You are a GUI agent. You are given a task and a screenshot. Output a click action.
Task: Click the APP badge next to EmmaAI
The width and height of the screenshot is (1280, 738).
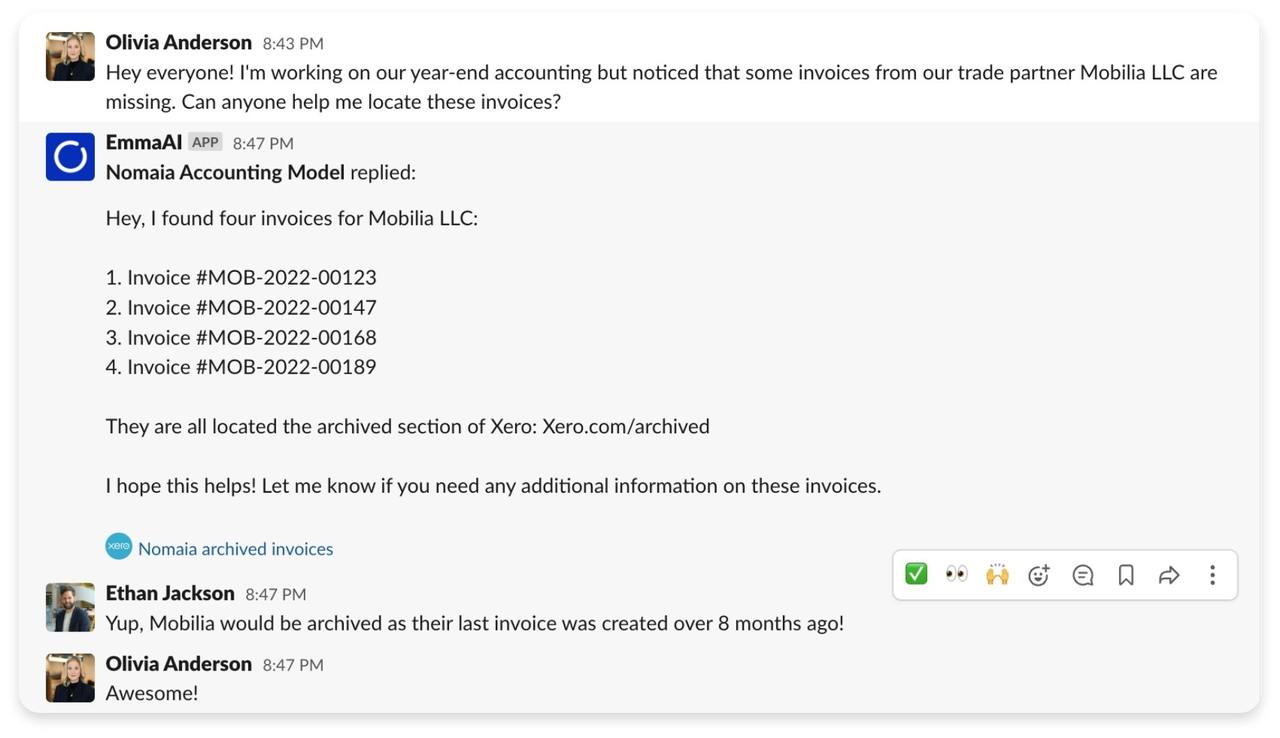coord(206,142)
